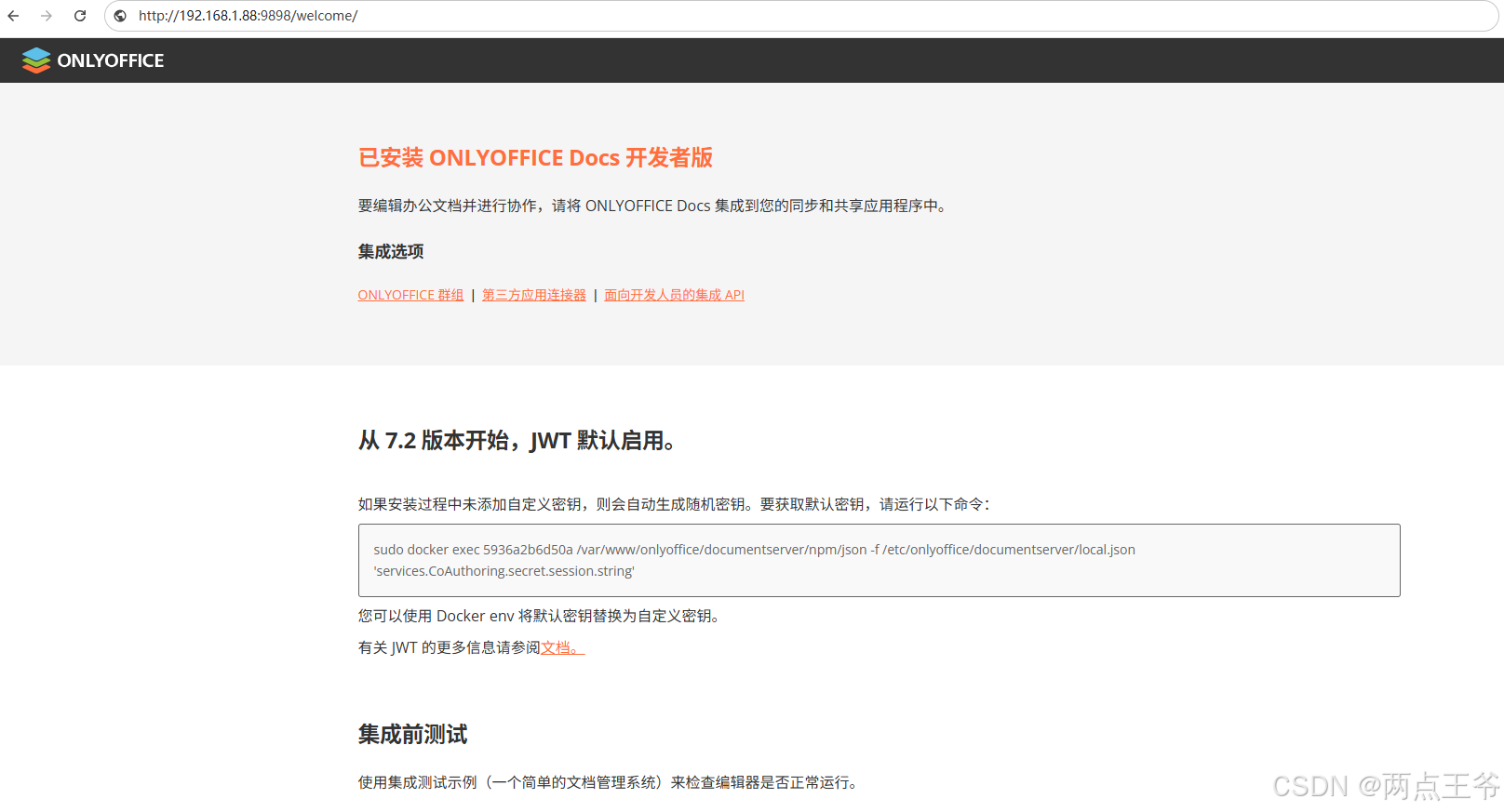
Task: Reload the page with refresh icon
Action: point(80,16)
